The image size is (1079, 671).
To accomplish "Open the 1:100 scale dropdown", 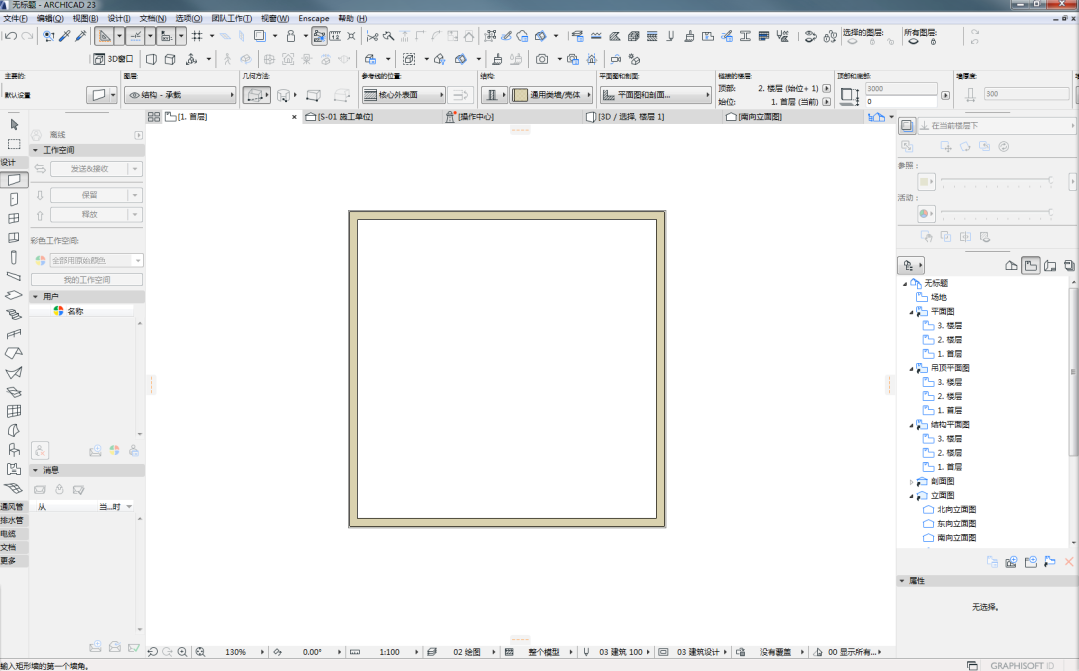I will [x=389, y=652].
